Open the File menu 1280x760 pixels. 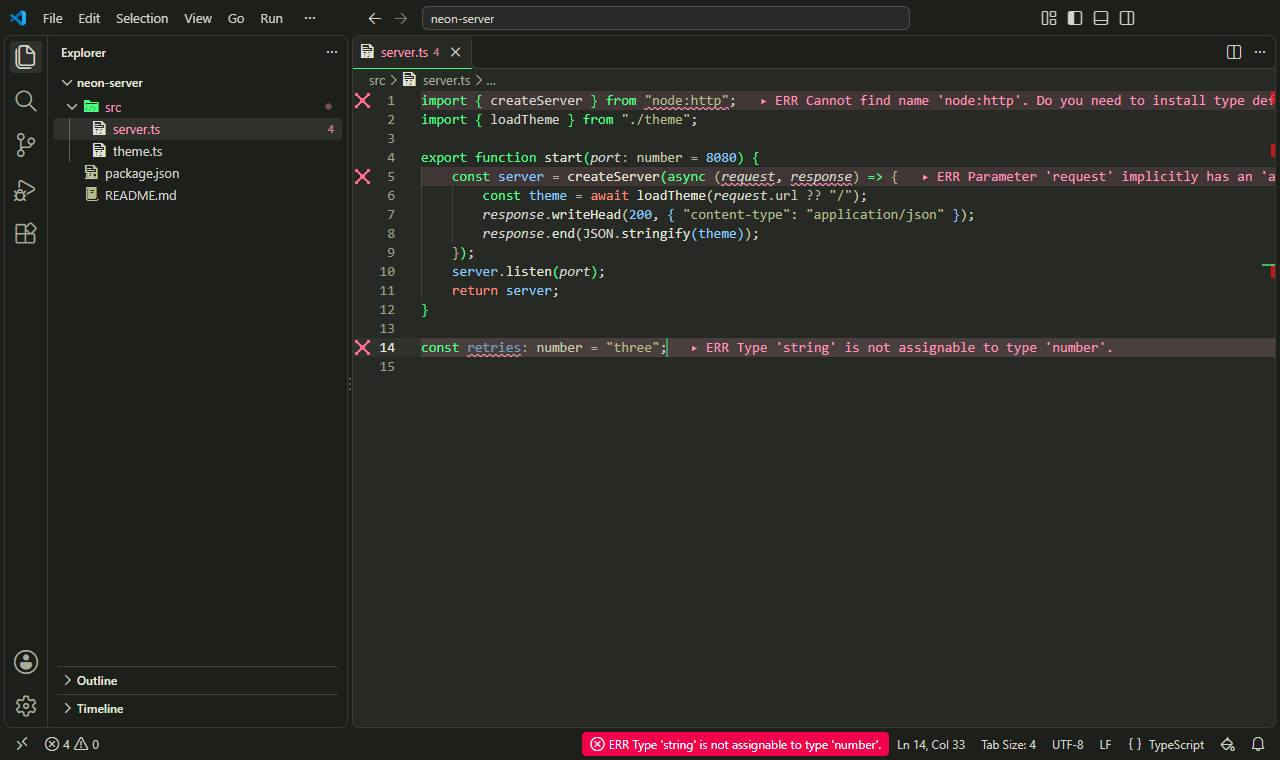pos(53,18)
